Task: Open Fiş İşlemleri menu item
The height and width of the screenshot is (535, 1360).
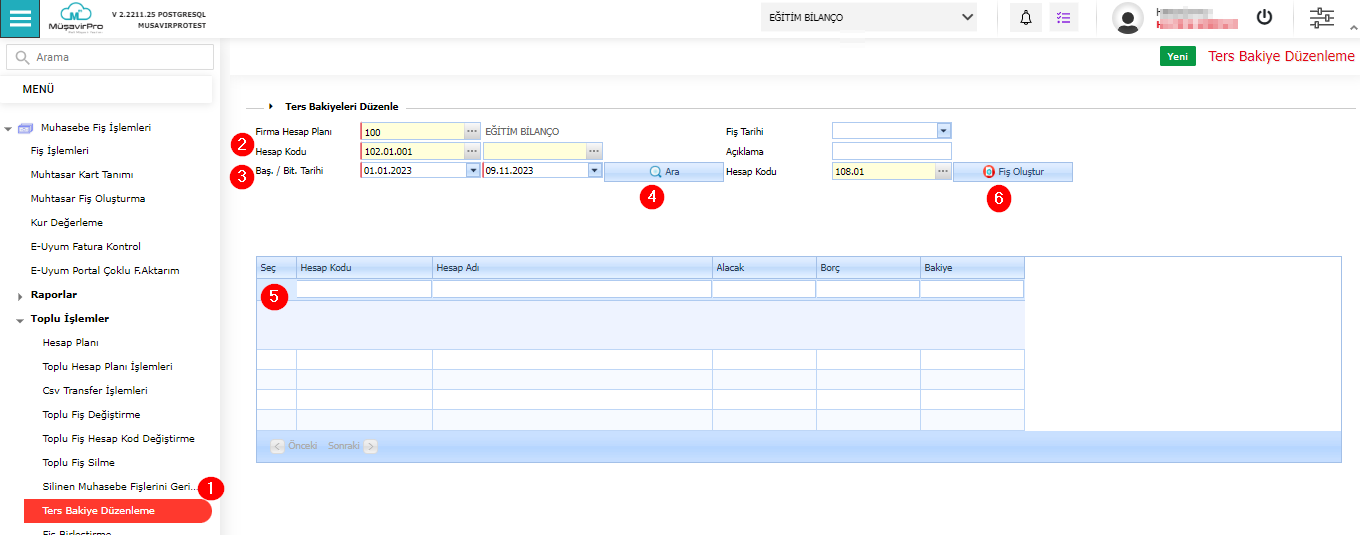Action: click(60, 150)
